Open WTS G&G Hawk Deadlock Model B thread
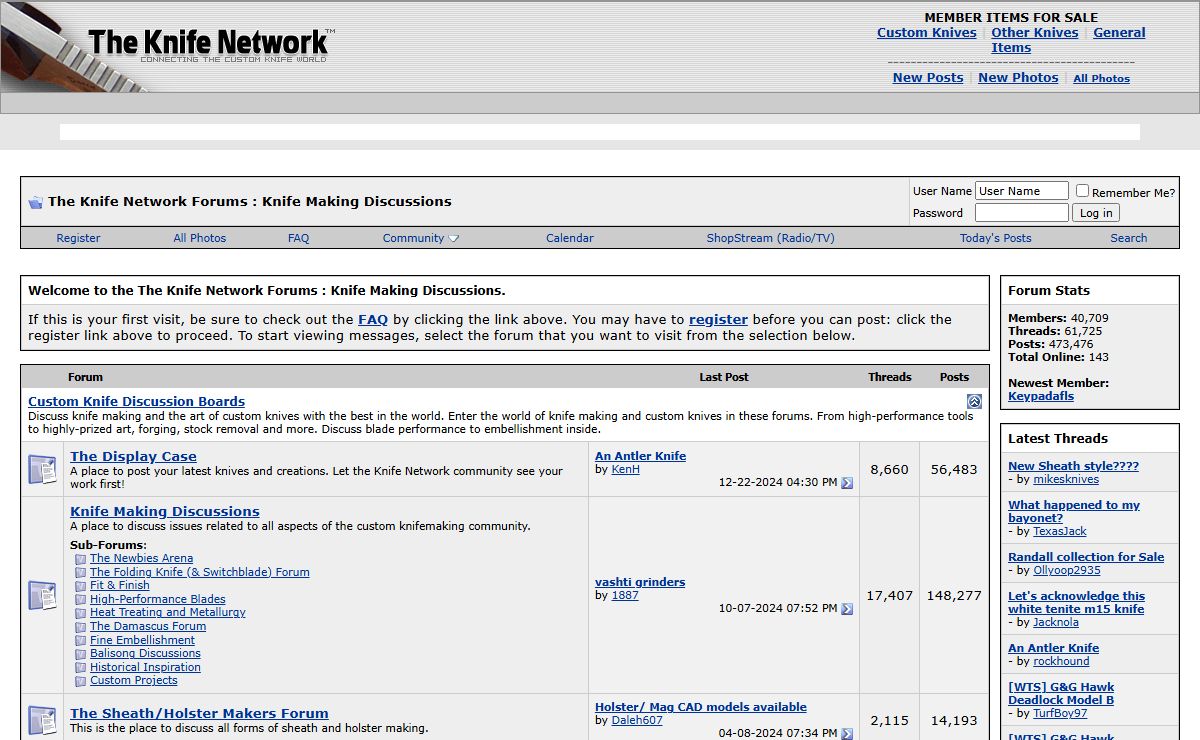 (1061, 693)
